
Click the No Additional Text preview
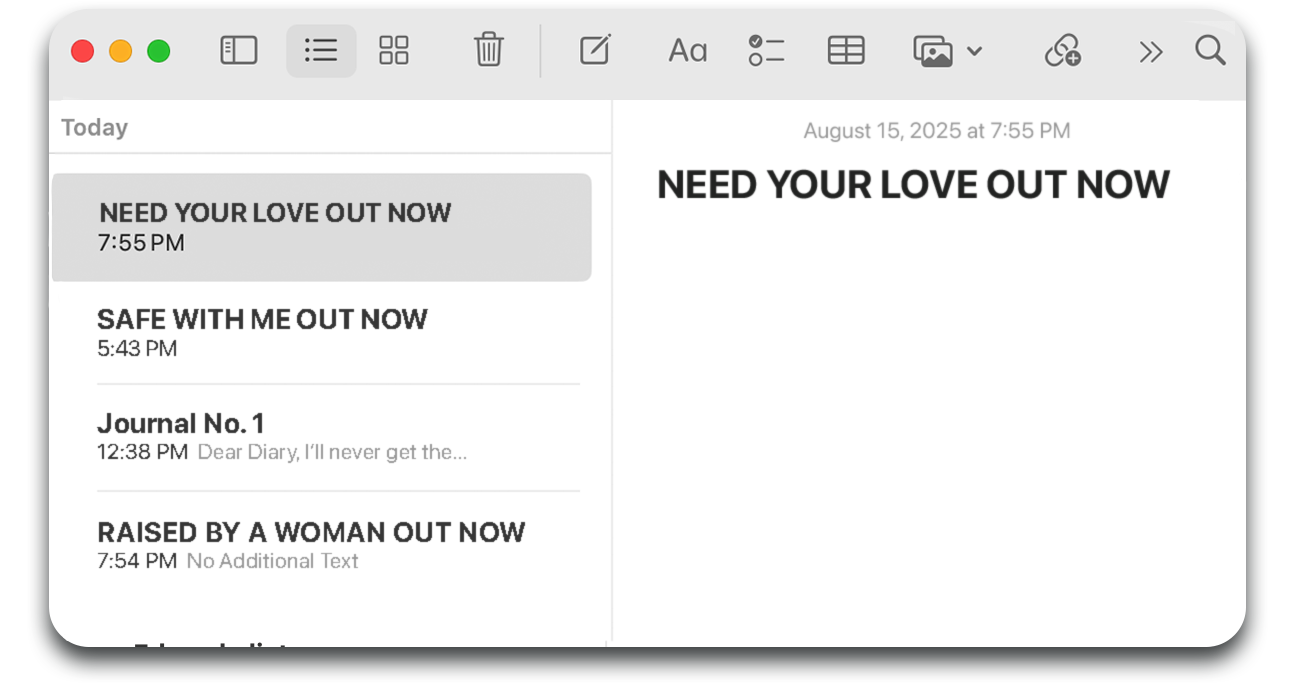point(272,561)
